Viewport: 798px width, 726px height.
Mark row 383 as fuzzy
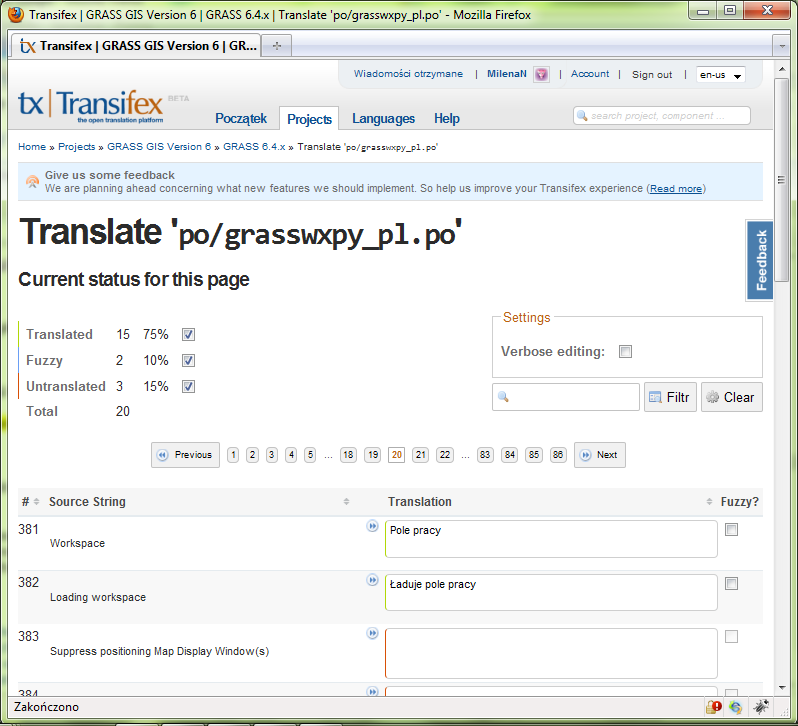[x=731, y=636]
